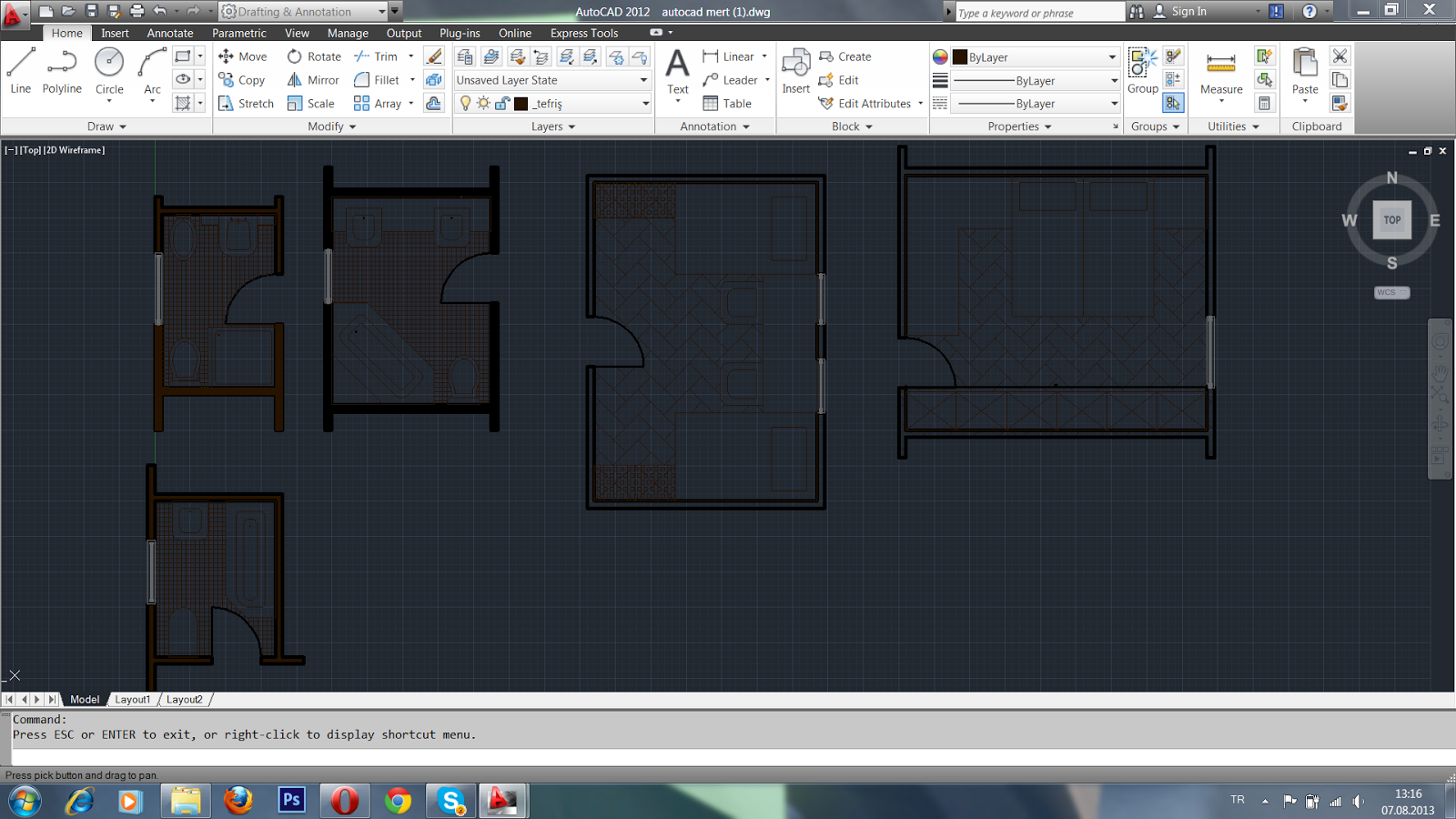This screenshot has height=819, width=1456.
Task: Toggle the WCS coordinate system button
Action: click(x=1391, y=292)
